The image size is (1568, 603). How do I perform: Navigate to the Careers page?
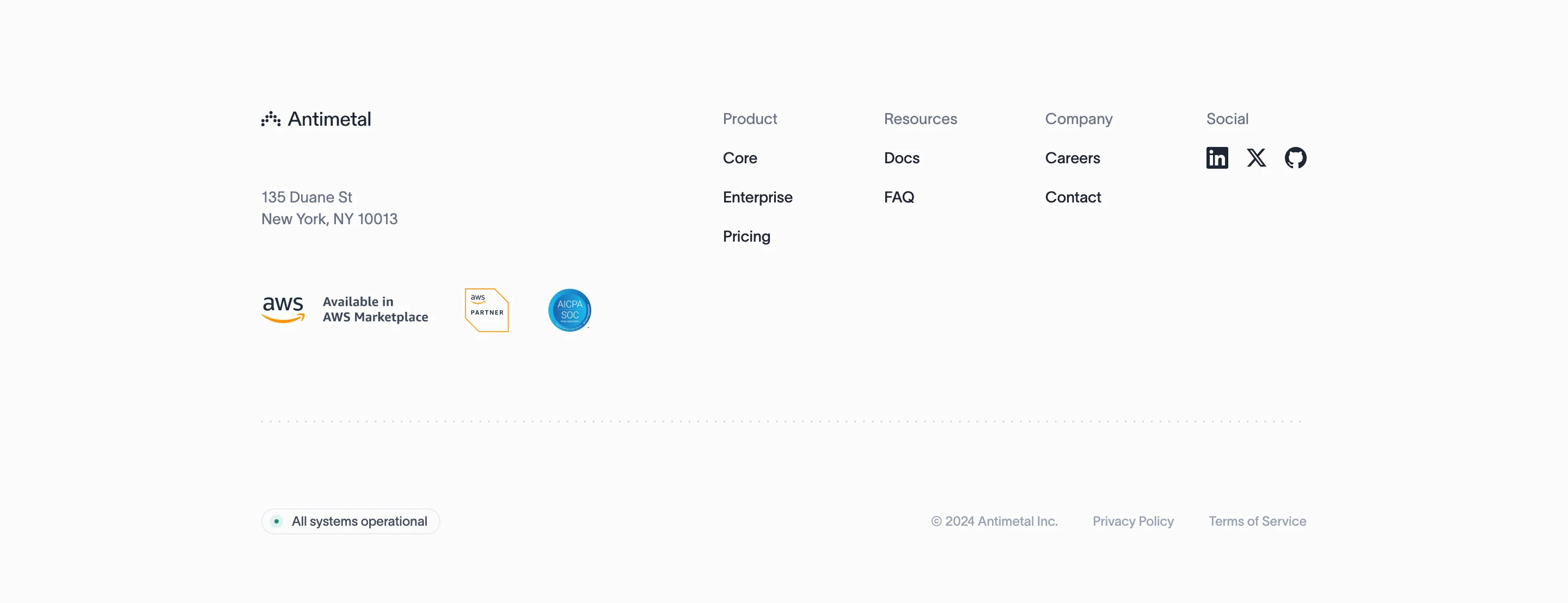click(1073, 158)
